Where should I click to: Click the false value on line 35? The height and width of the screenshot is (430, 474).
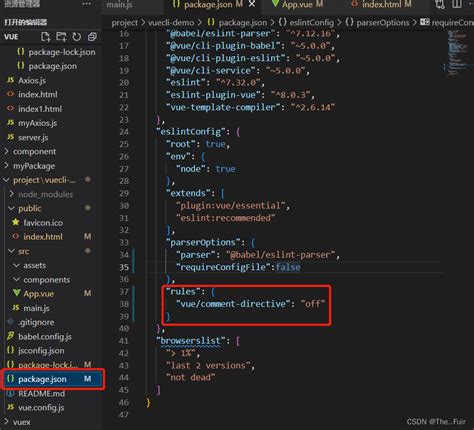288,267
